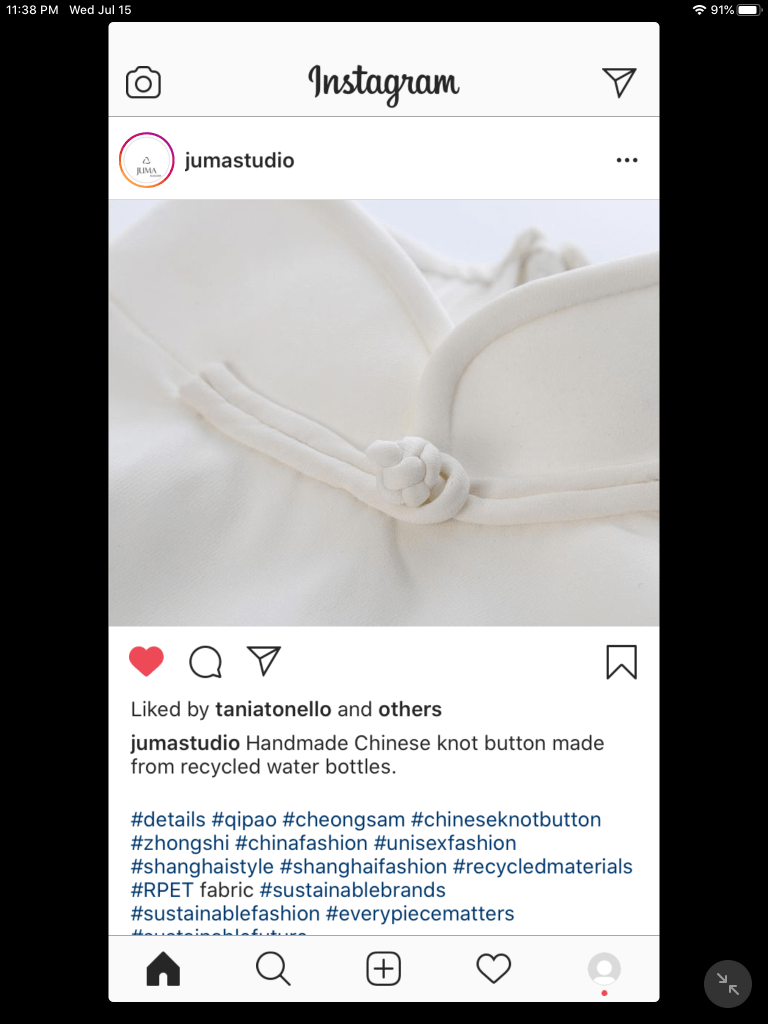The width and height of the screenshot is (768, 1024).
Task: Open the taniatonello profile from the likes line
Action: pos(273,709)
